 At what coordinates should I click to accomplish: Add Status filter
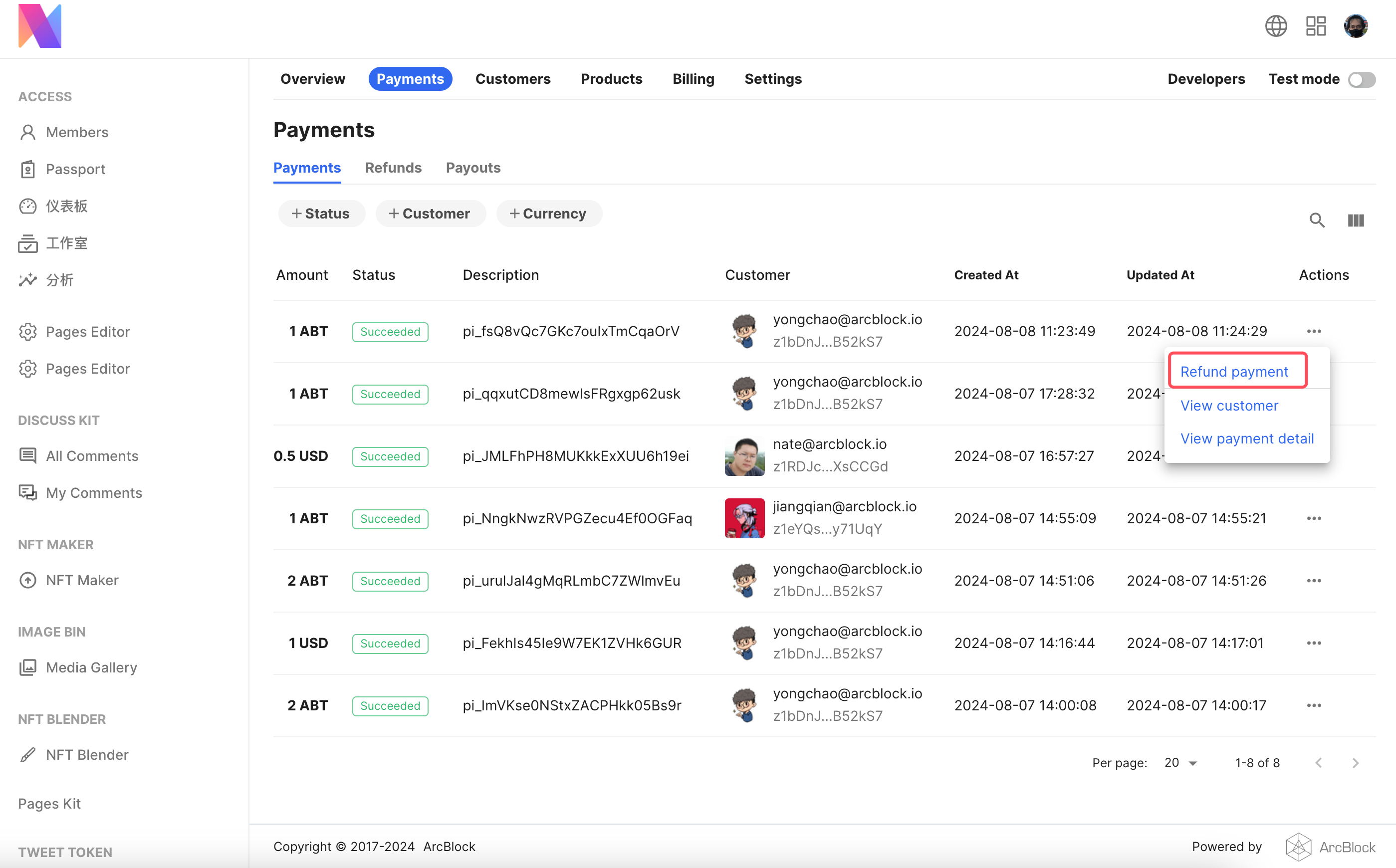pyautogui.click(x=321, y=214)
